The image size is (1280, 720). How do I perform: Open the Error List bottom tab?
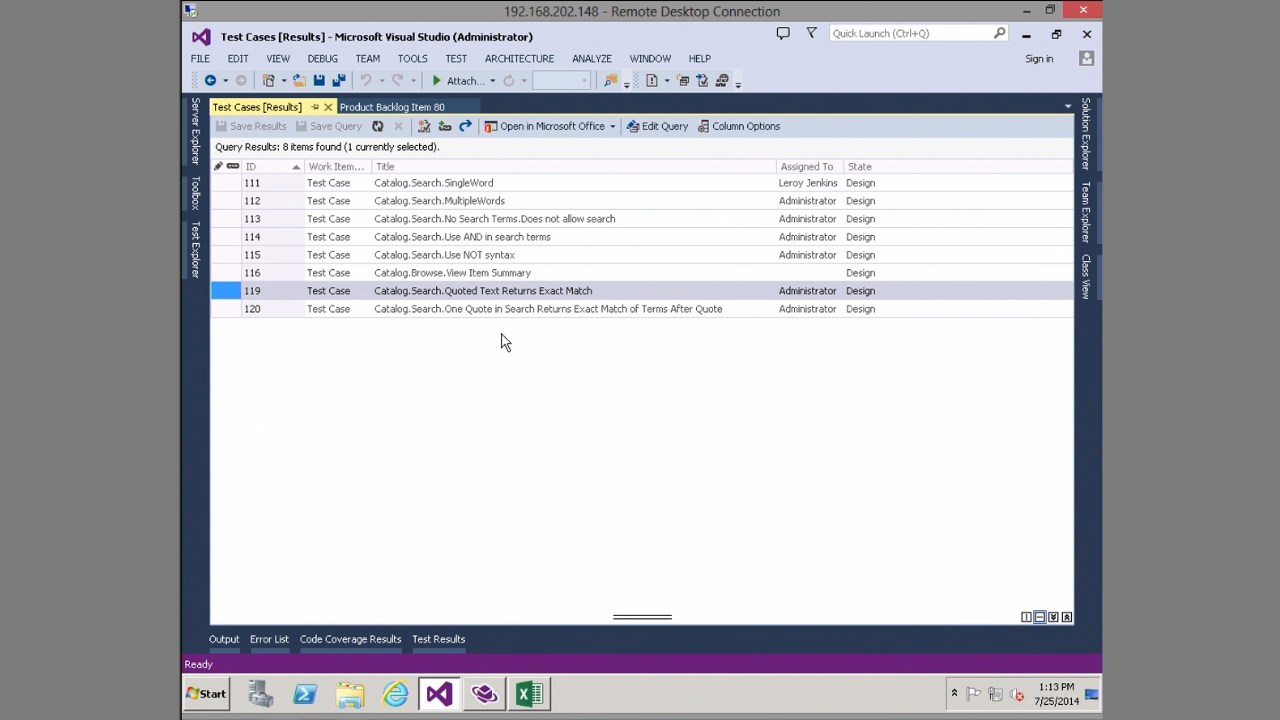(269, 639)
